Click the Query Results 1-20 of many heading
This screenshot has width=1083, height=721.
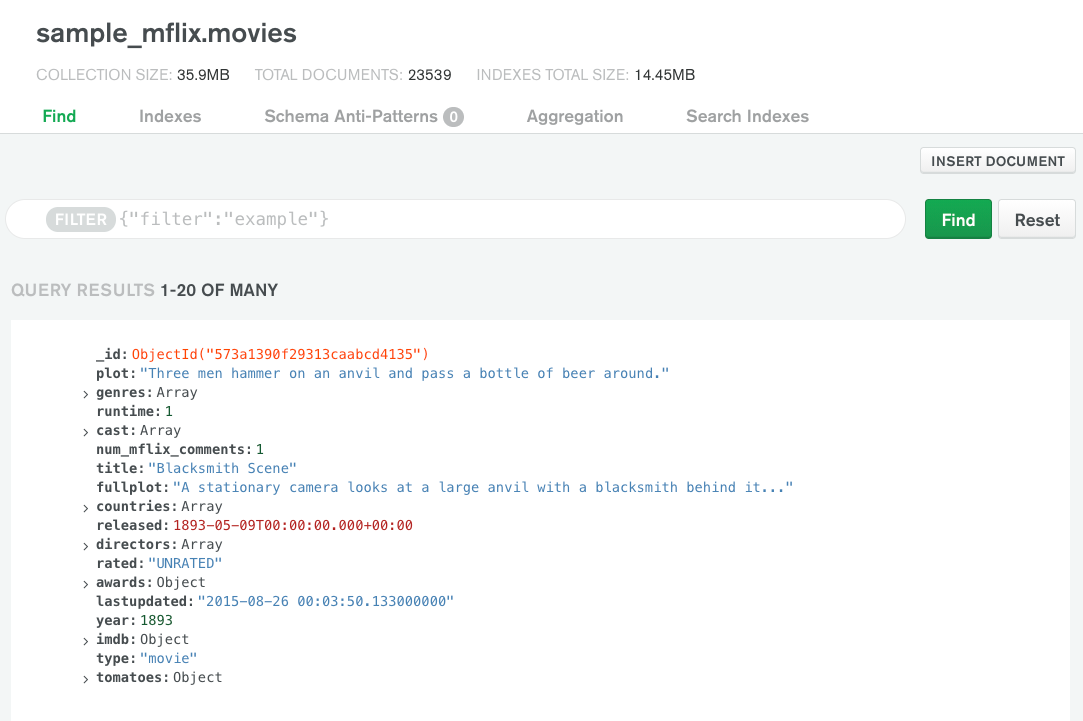point(144,290)
